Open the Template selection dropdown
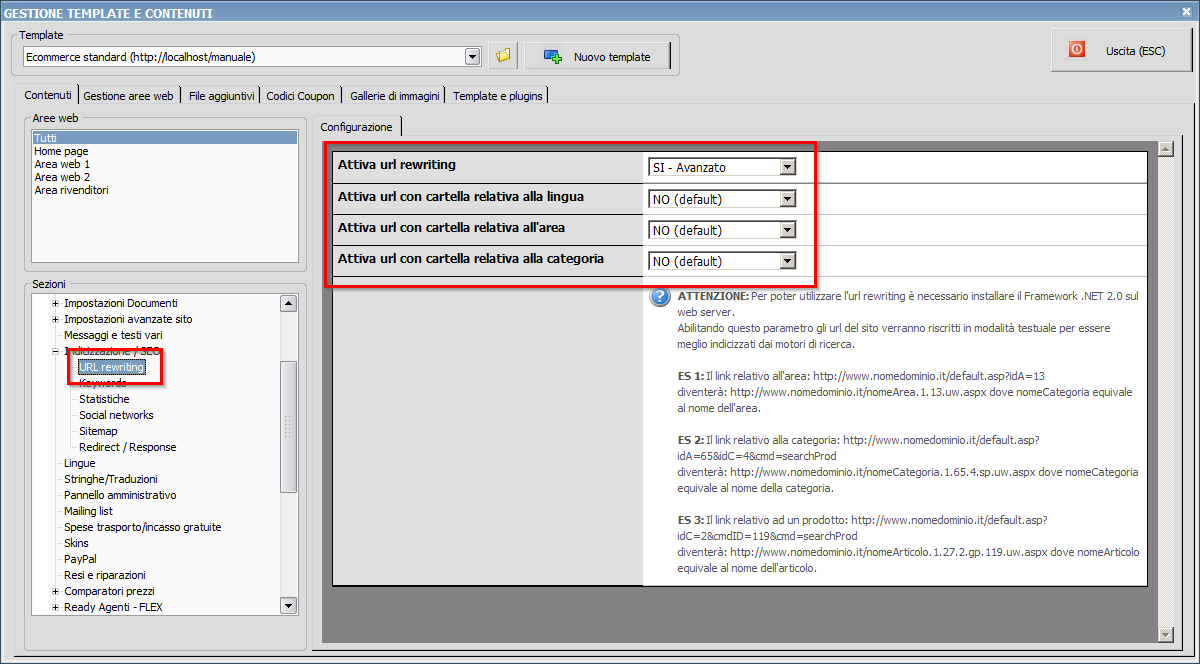The image size is (1200, 664). point(473,57)
